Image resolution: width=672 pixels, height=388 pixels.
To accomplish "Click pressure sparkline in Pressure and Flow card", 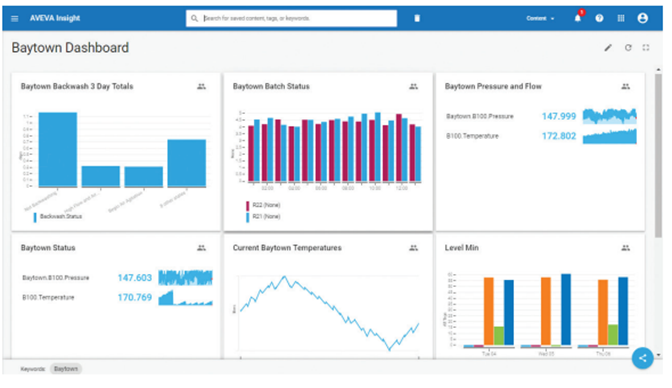I will pyautogui.click(x=609, y=116).
